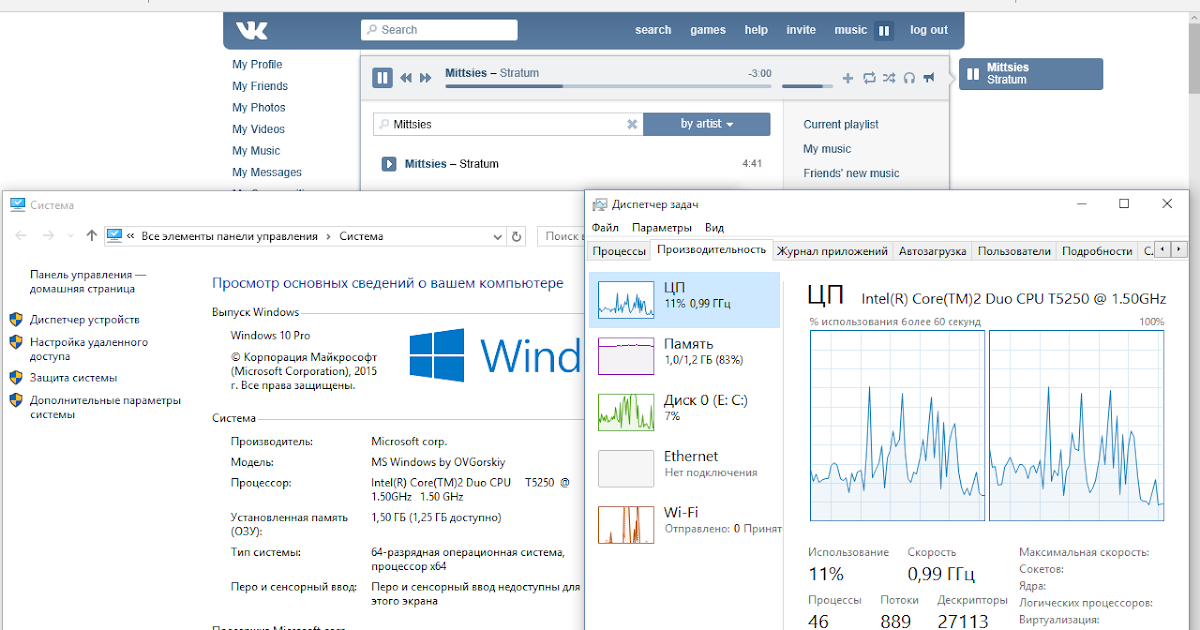Viewport: 1200px width, 630px height.
Task: Open My Videos in the VK sidebar
Action: click(258, 129)
